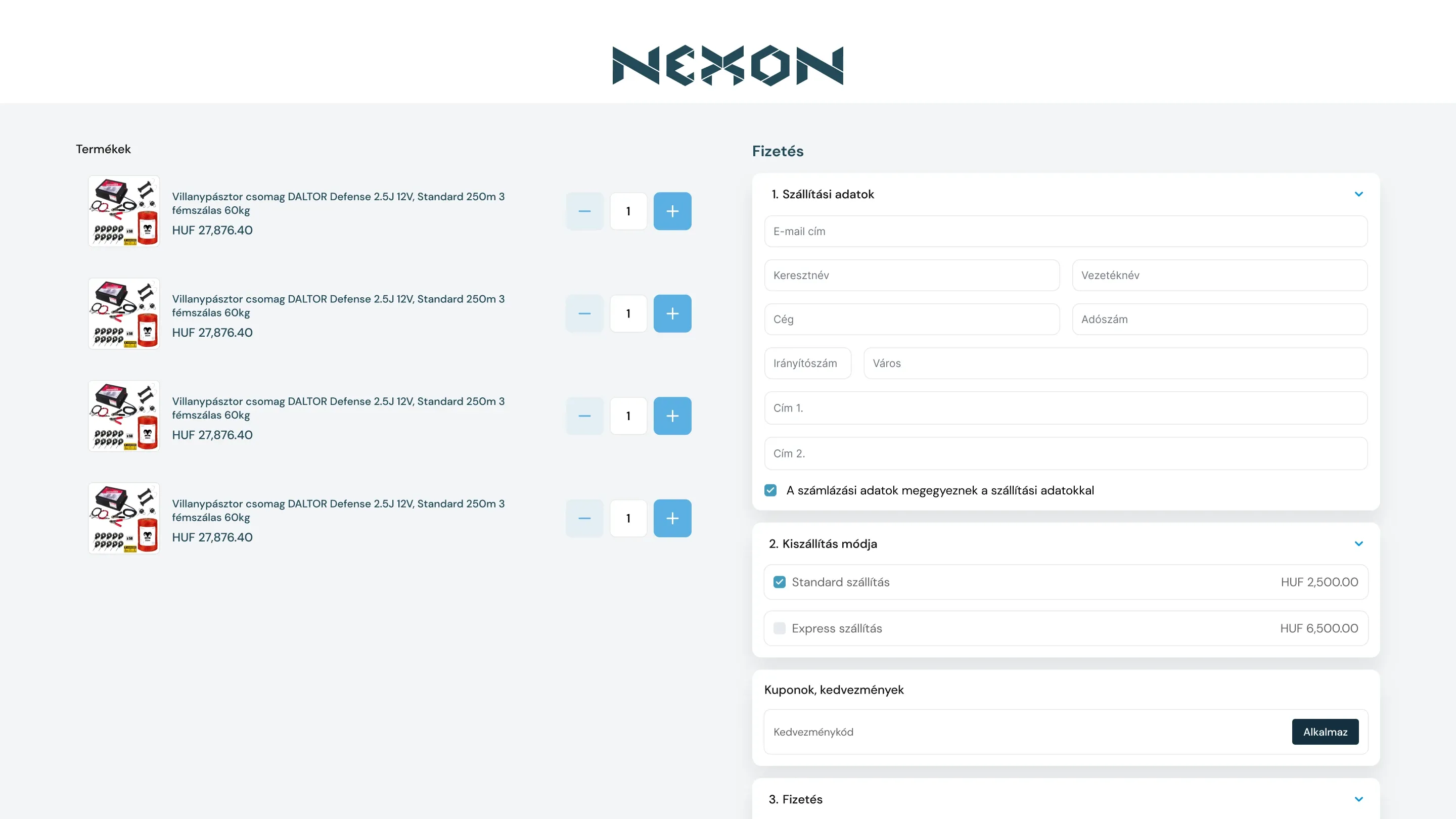Focus the E-mail cím field
1456x819 pixels.
point(1065,231)
